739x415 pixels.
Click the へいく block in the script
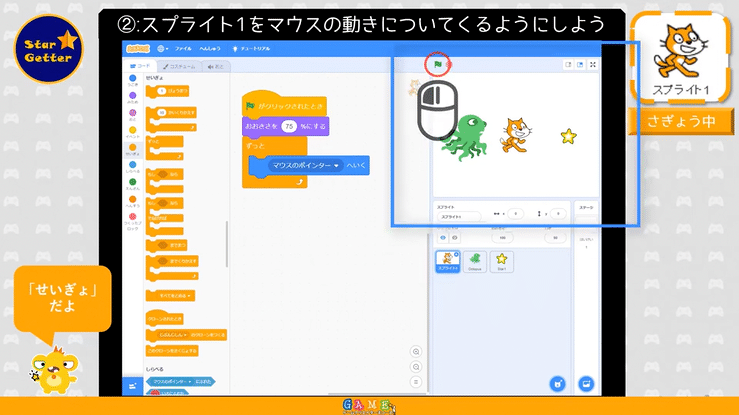356,165
